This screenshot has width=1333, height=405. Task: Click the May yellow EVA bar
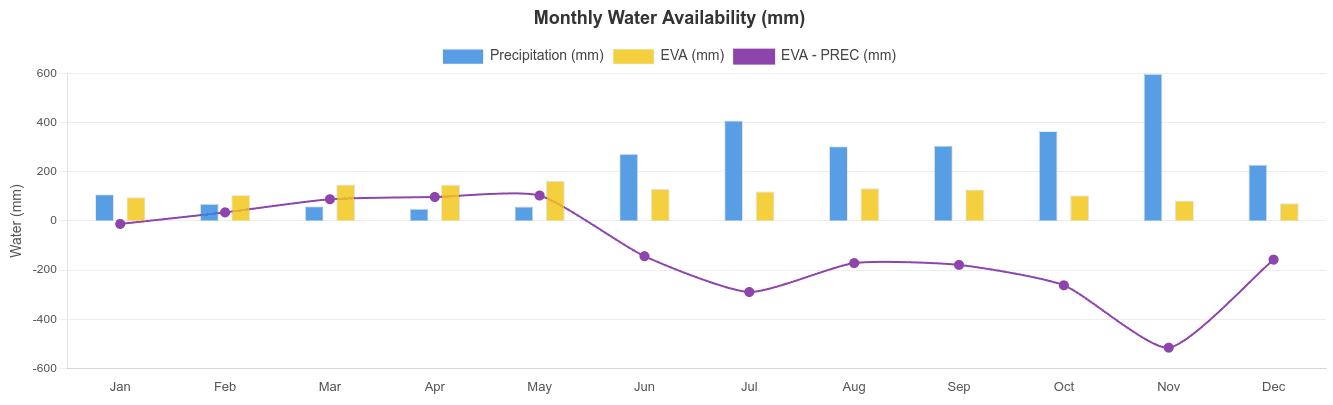555,201
